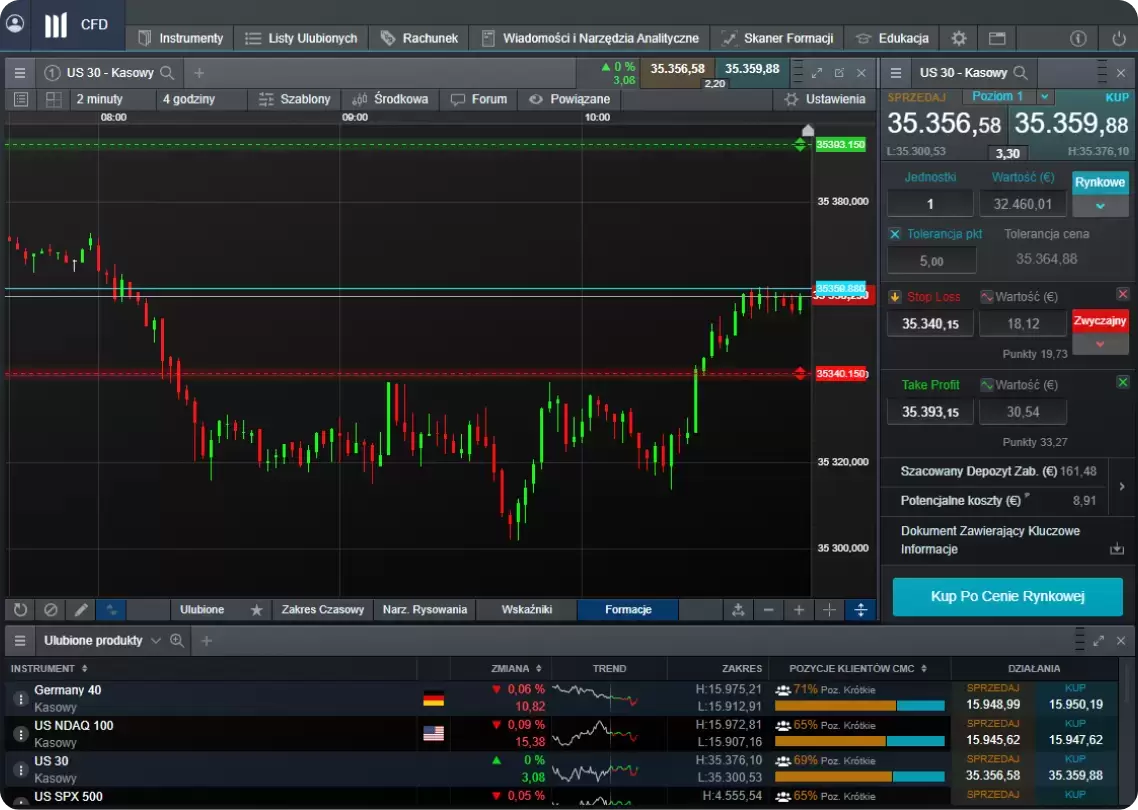The width and height of the screenshot is (1138, 810).
Task: Sort watchlist by ZMIANA column
Action: tap(516, 668)
